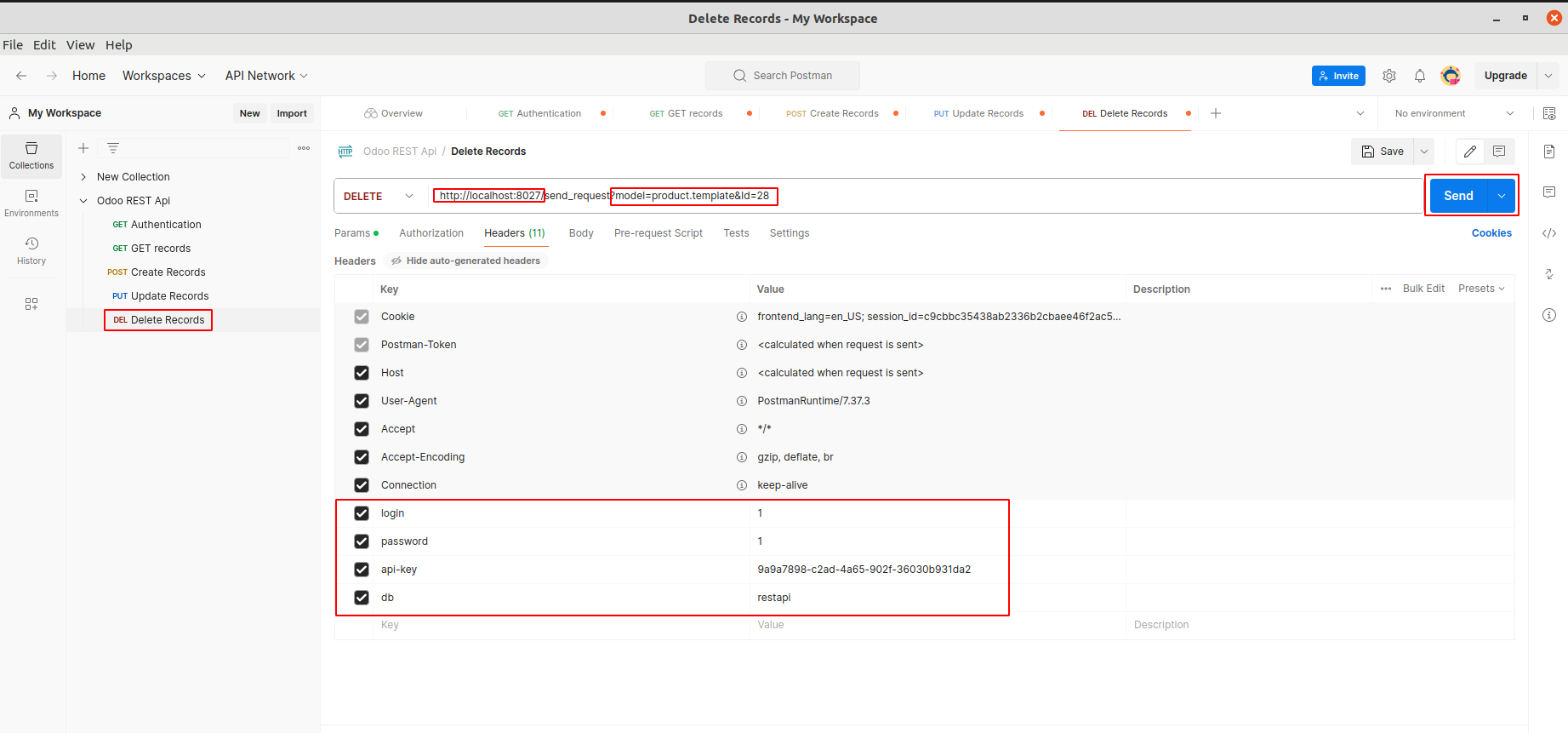Add a new request tab

click(1216, 113)
